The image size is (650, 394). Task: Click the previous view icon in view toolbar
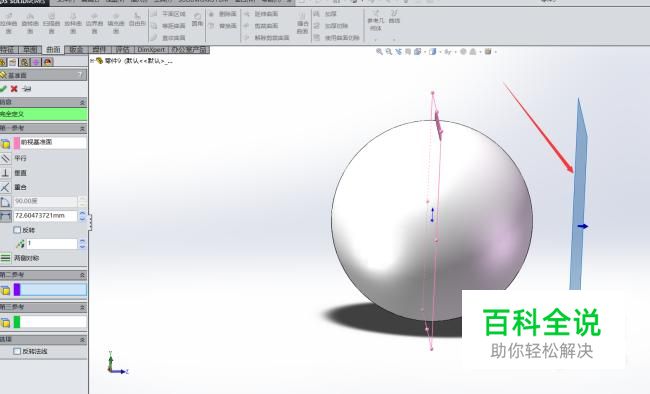(398, 51)
